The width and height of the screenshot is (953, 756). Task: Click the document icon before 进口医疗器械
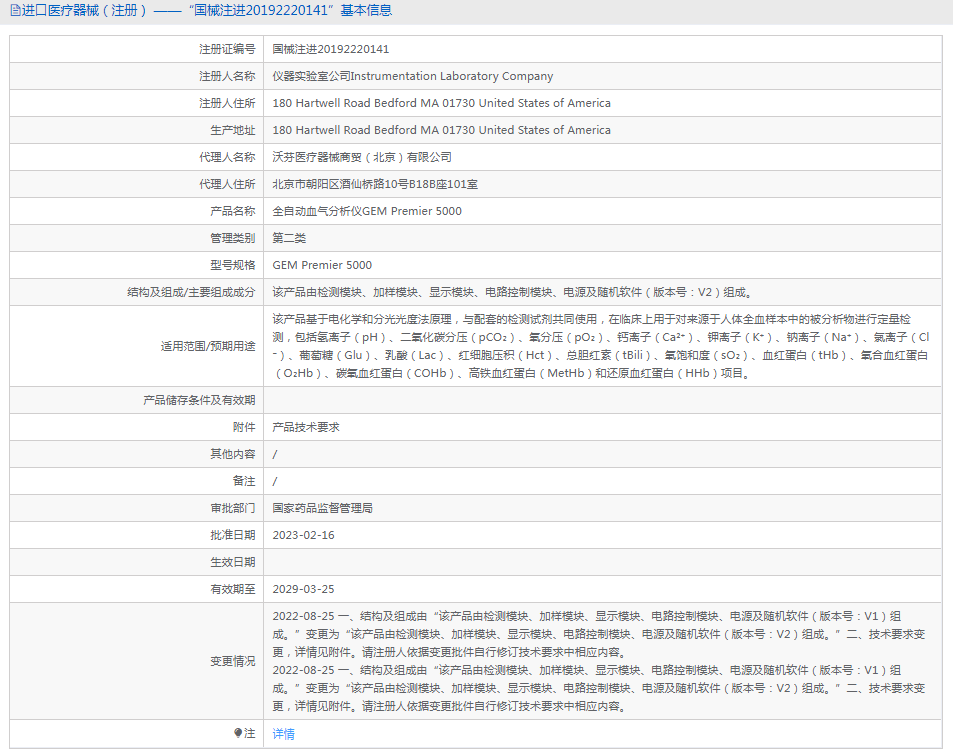coord(14,11)
